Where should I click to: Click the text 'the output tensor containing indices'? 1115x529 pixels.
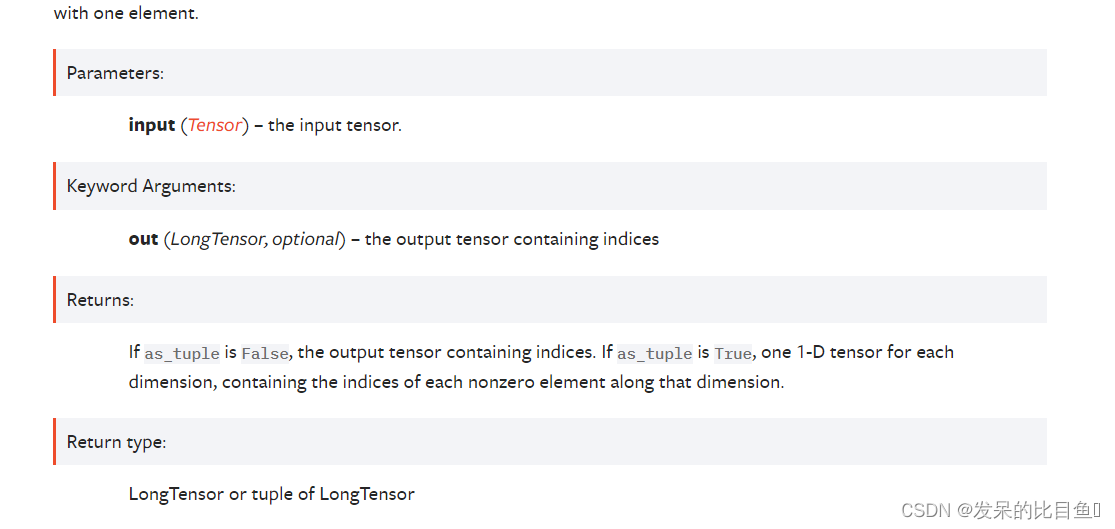tap(512, 240)
